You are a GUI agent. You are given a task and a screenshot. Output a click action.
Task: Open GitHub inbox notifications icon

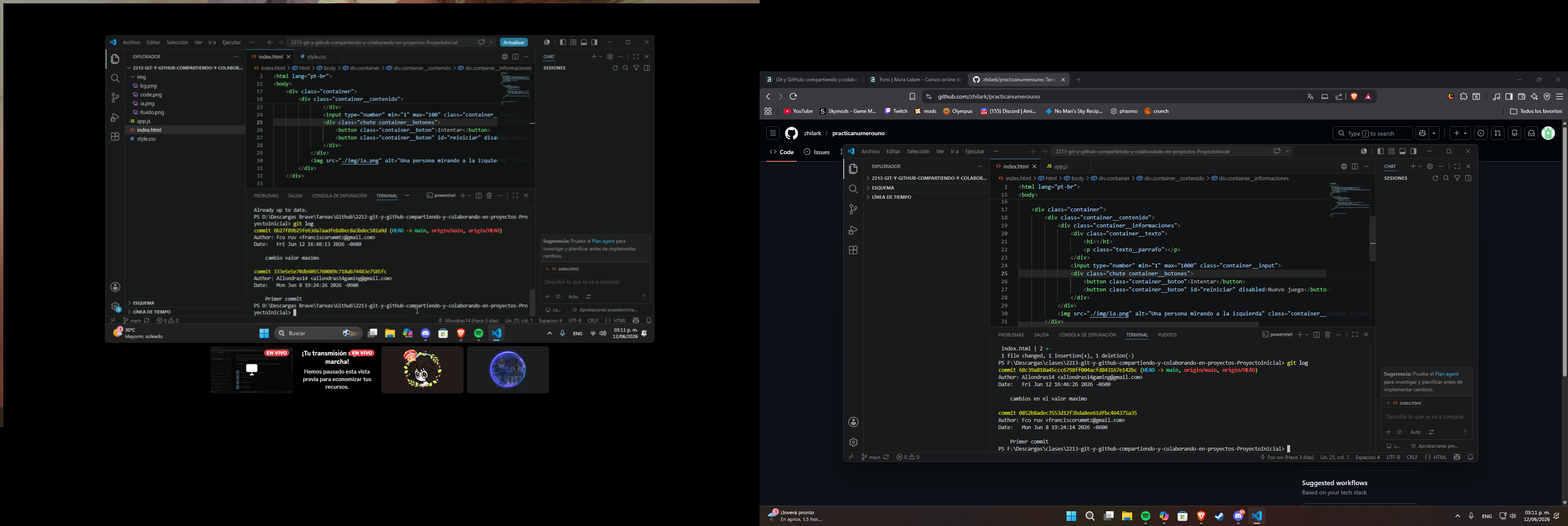click(1531, 134)
